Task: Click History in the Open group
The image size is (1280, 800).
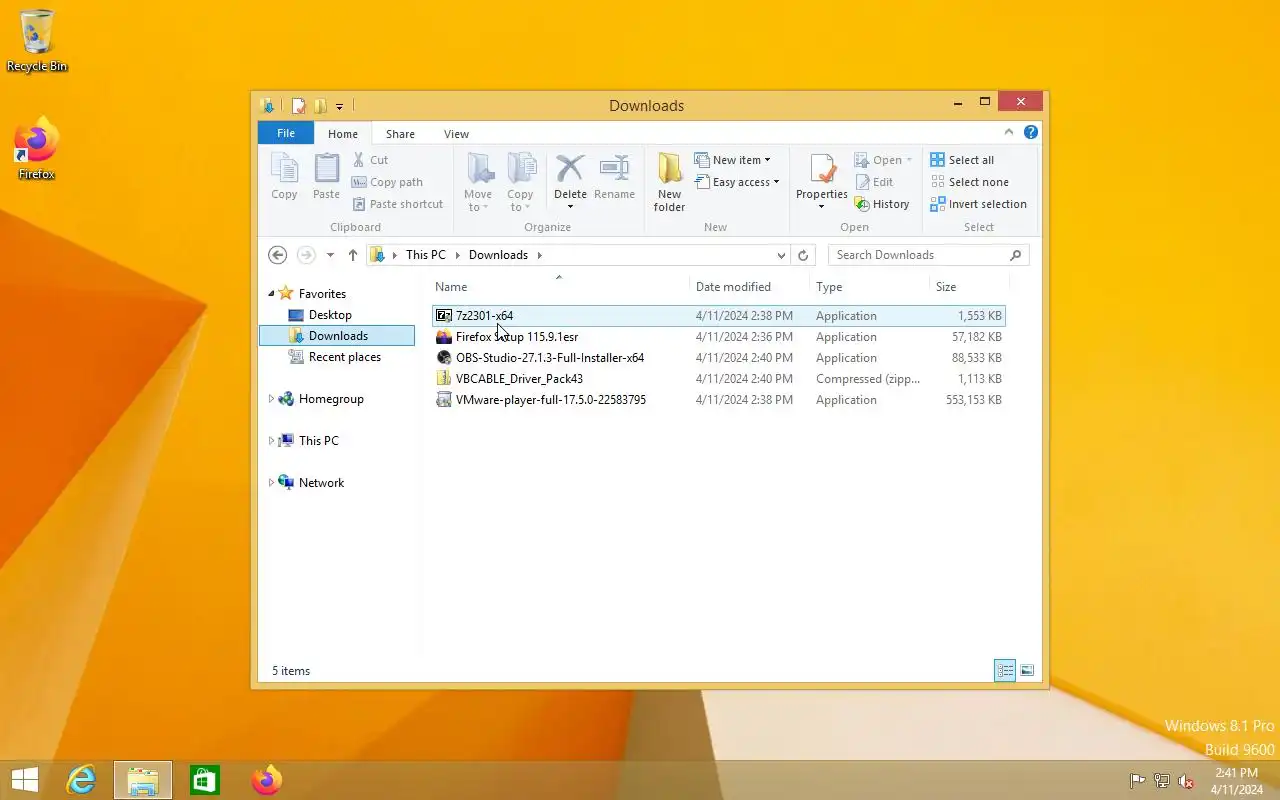Action: click(x=882, y=204)
